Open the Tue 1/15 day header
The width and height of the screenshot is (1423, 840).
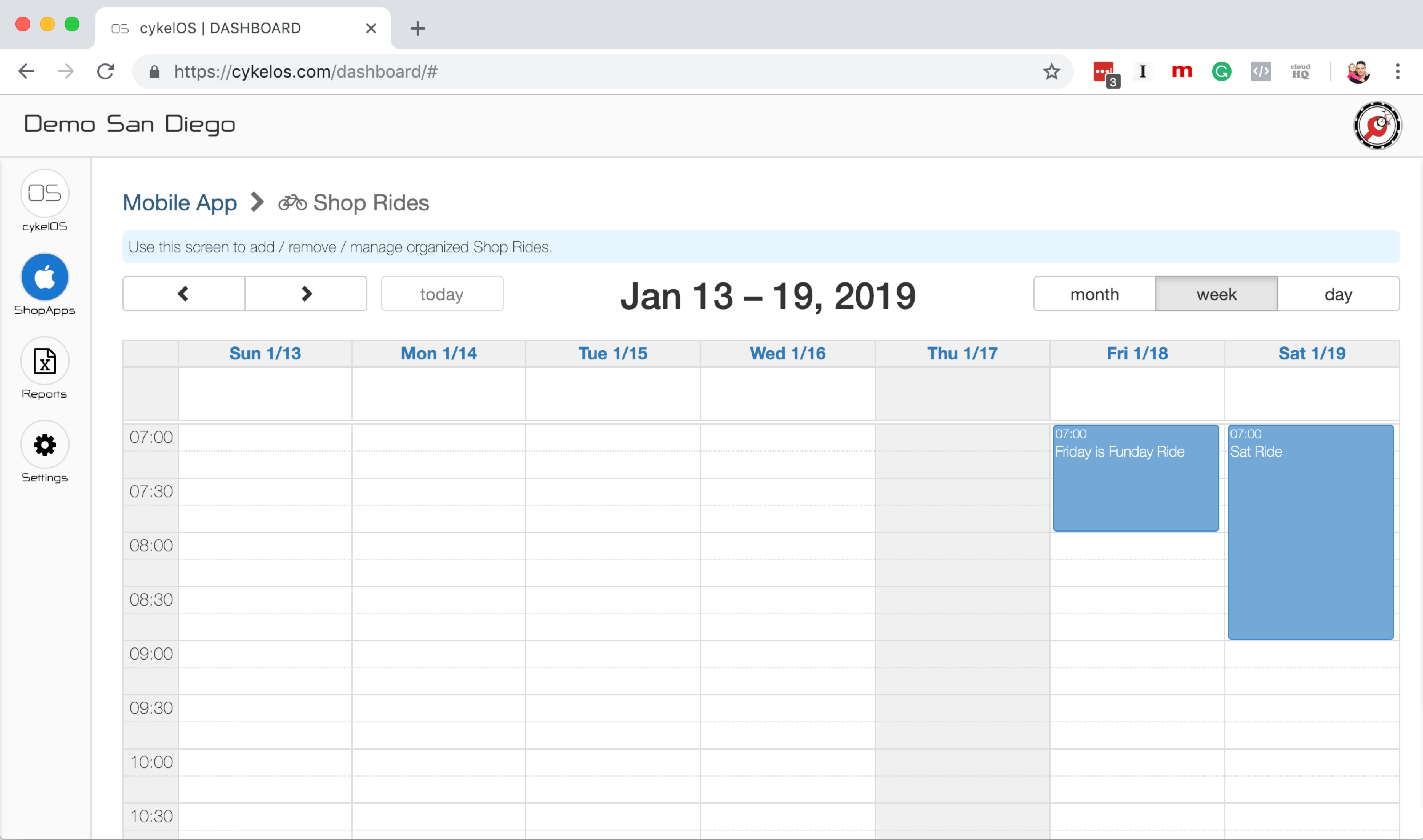pos(612,353)
